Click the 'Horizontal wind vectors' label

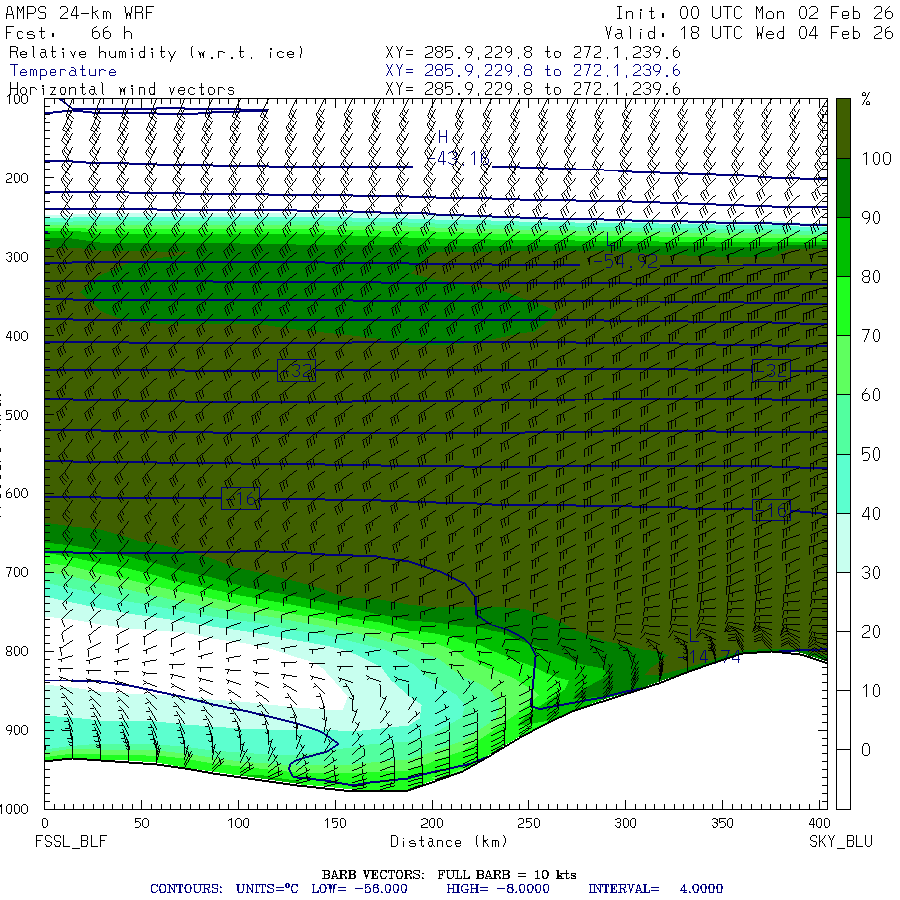click(122, 90)
